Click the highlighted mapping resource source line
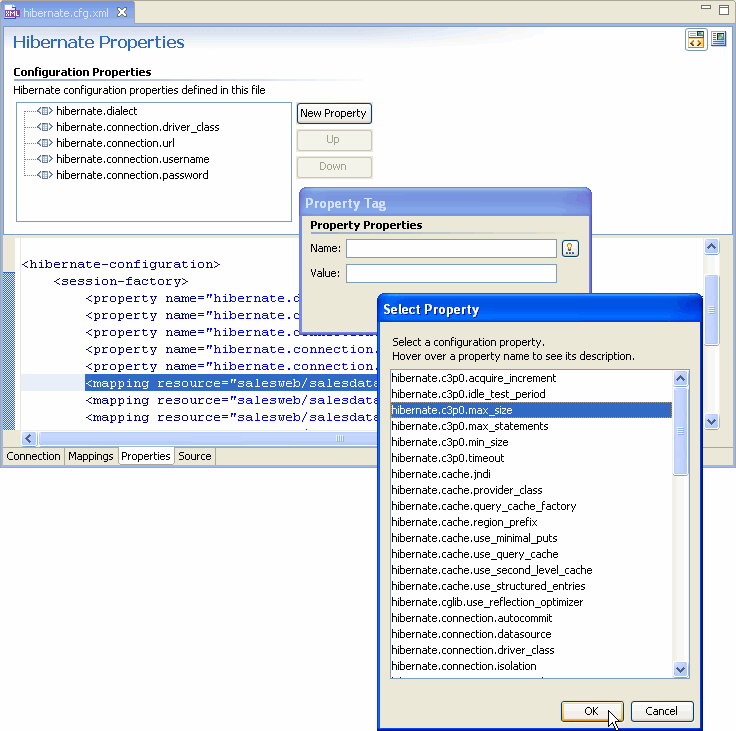736x731 pixels. [231, 383]
